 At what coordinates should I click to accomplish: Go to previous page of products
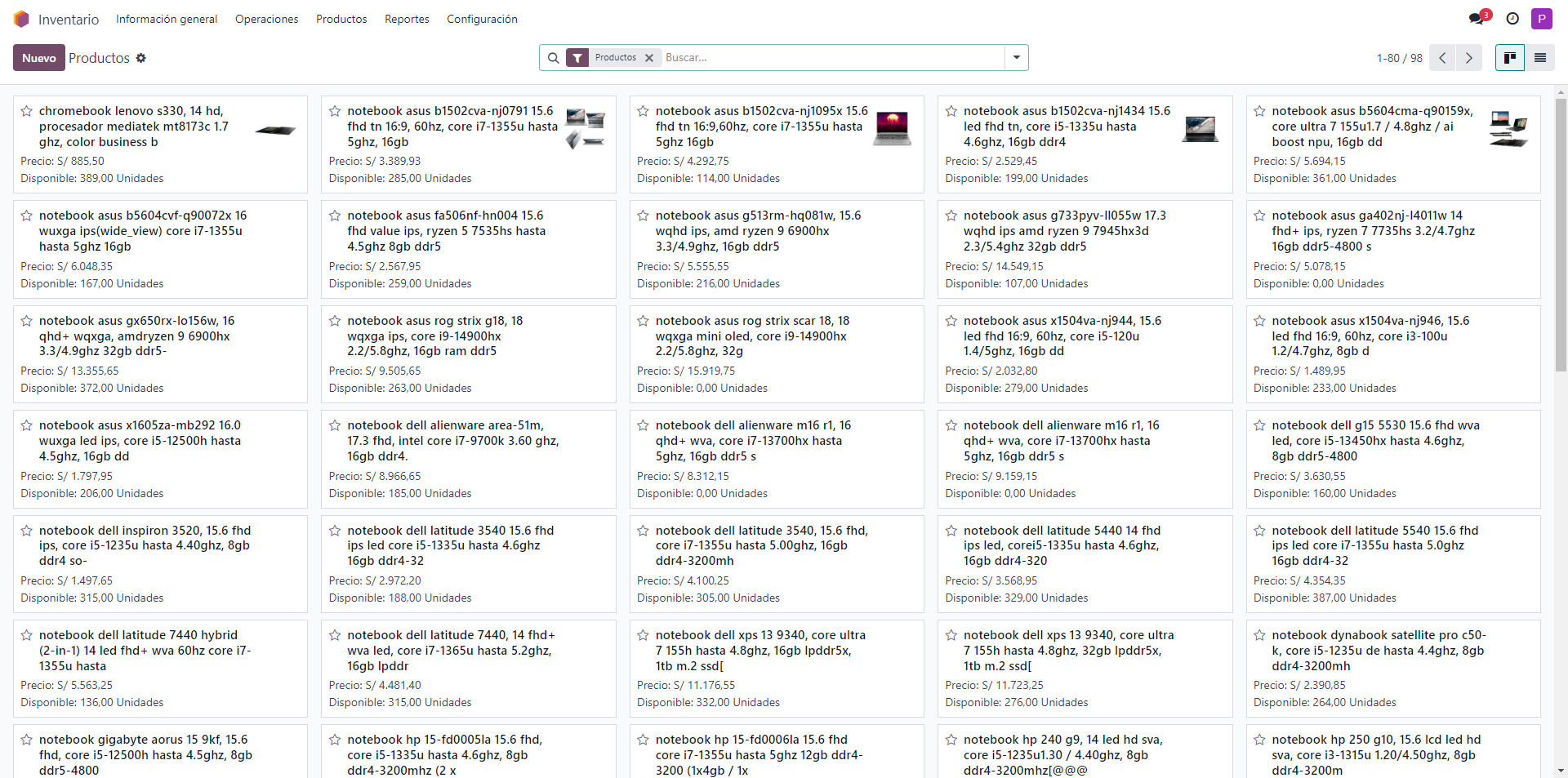(1442, 58)
